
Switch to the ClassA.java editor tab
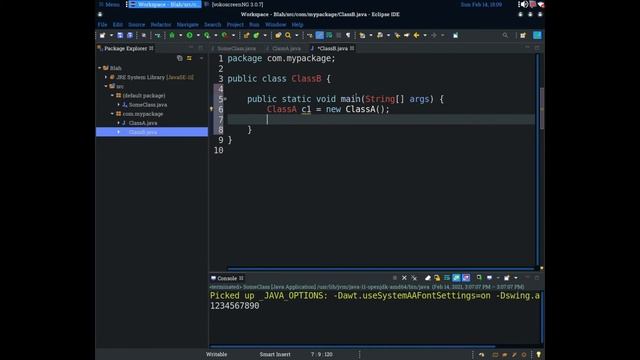pos(284,48)
